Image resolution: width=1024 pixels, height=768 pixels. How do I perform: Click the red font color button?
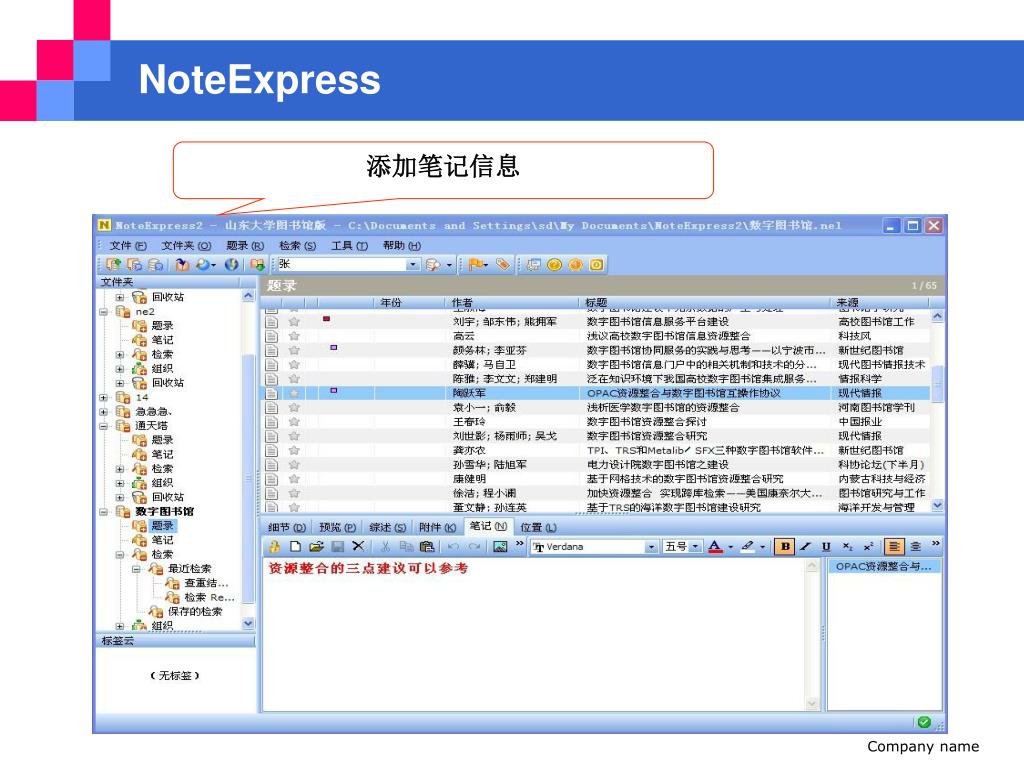click(715, 547)
